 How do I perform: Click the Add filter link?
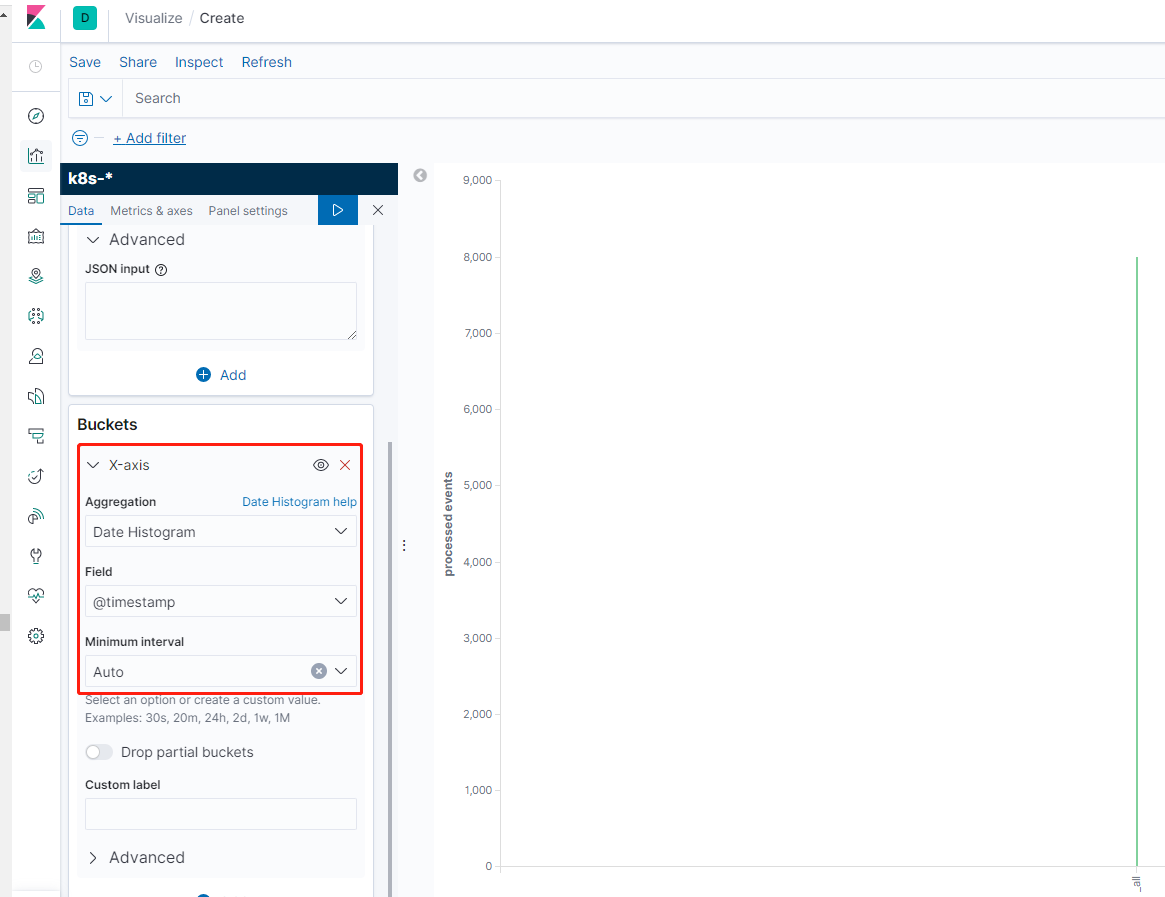coord(149,138)
